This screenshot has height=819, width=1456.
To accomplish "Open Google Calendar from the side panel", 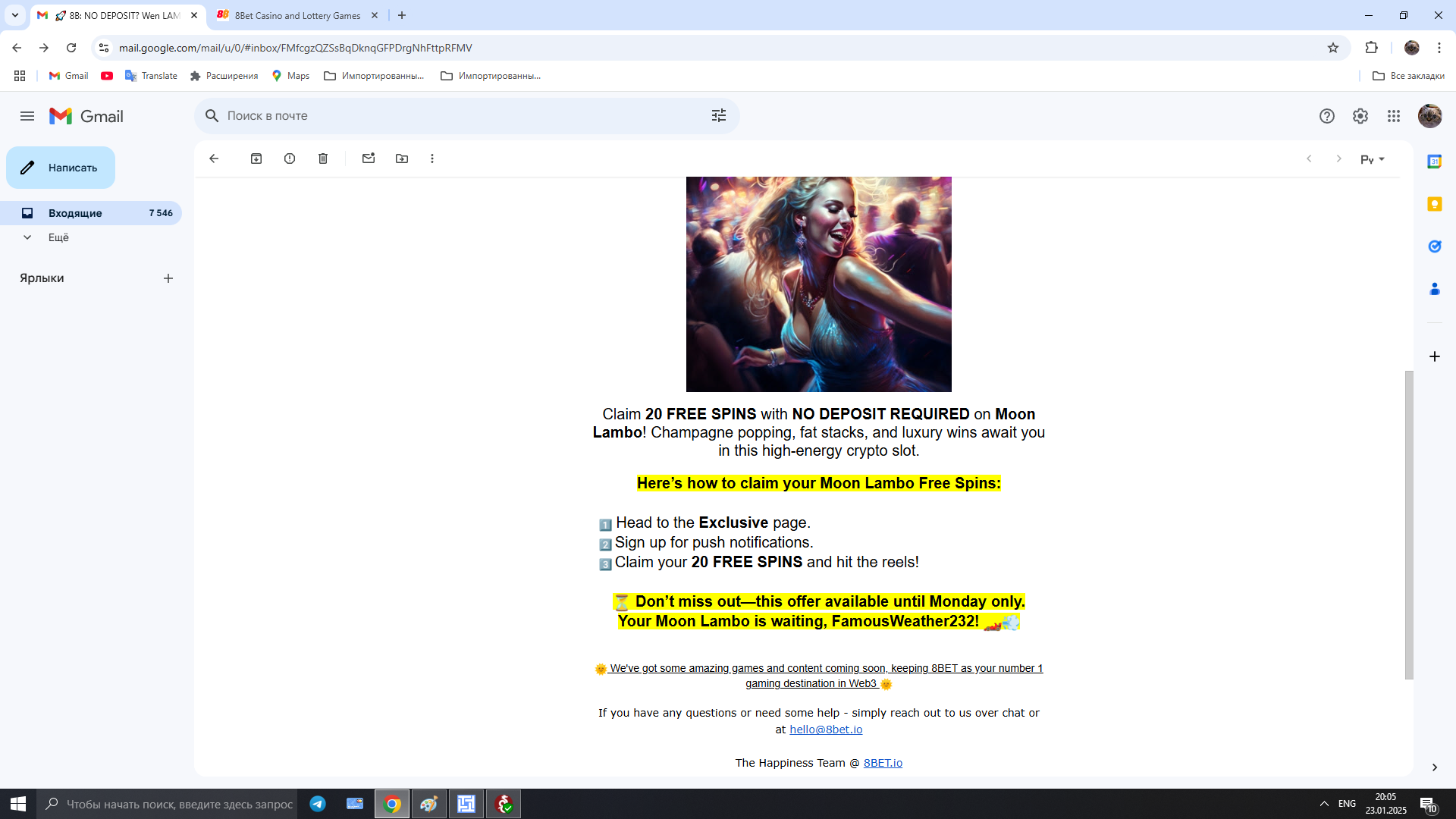I will [1434, 162].
